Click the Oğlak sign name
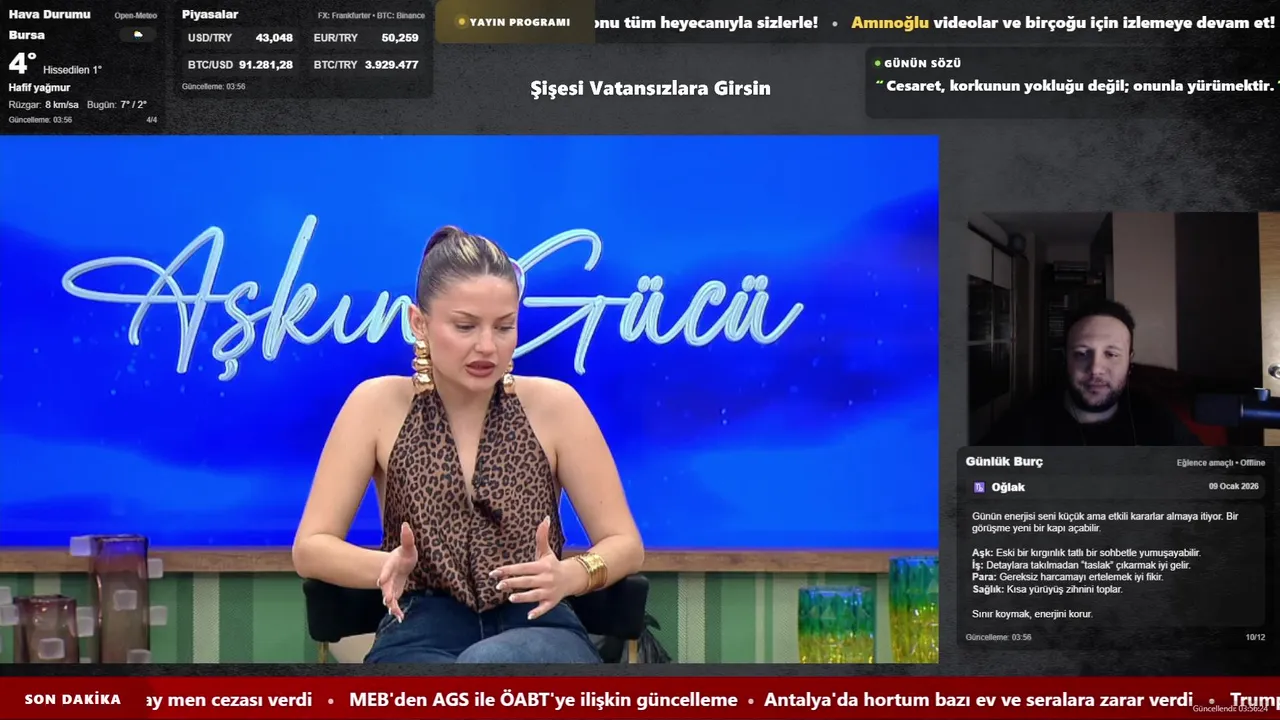The height and width of the screenshot is (720, 1280). [x=1008, y=487]
